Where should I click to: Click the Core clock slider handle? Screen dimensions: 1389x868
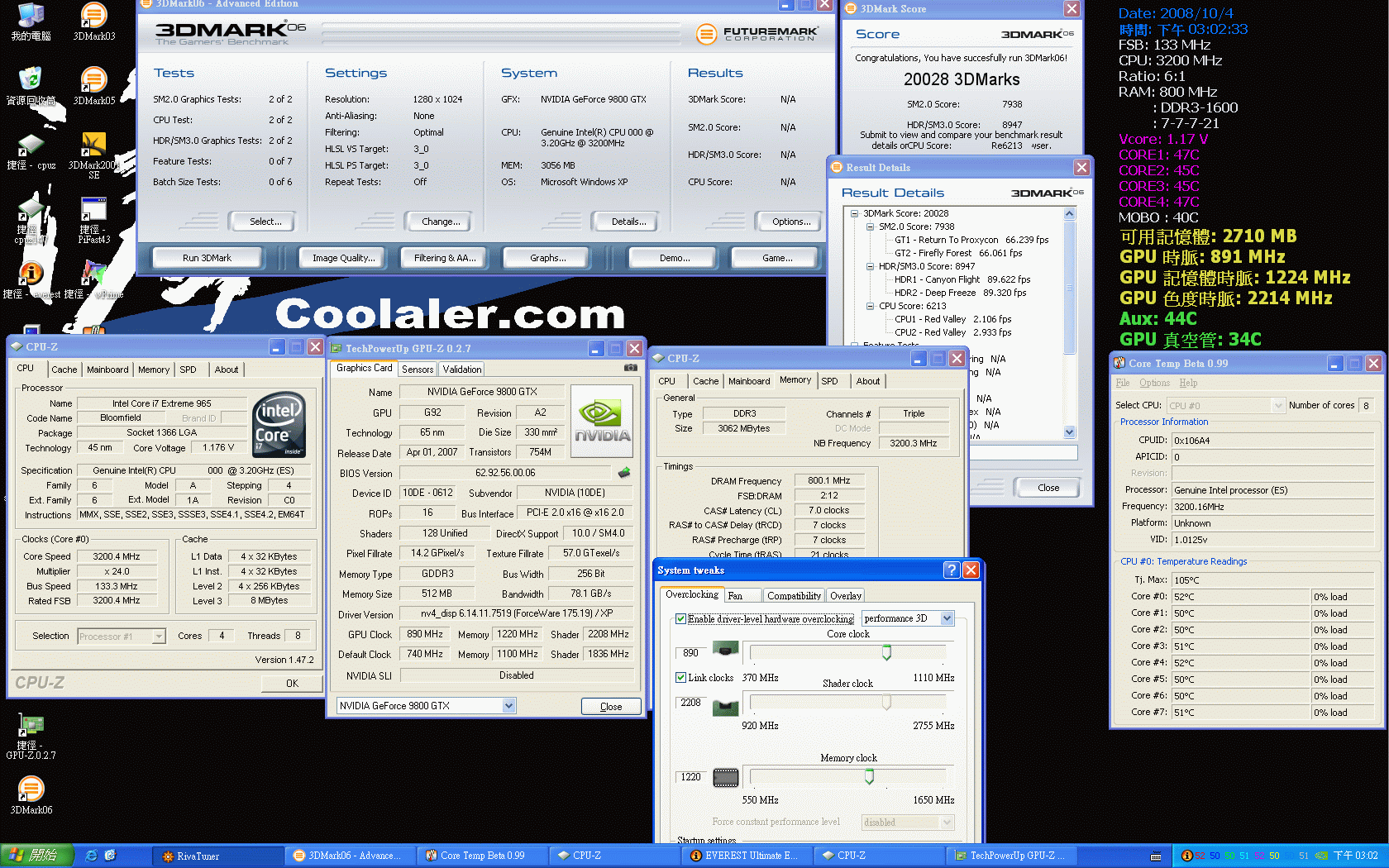tap(886, 653)
